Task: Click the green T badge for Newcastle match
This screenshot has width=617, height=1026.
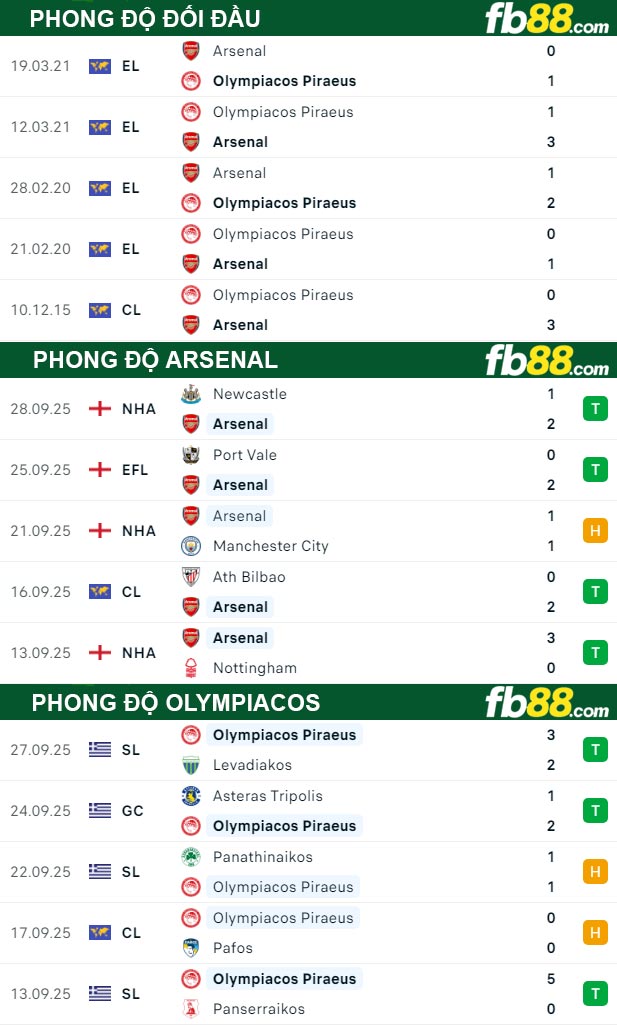Action: [x=595, y=409]
